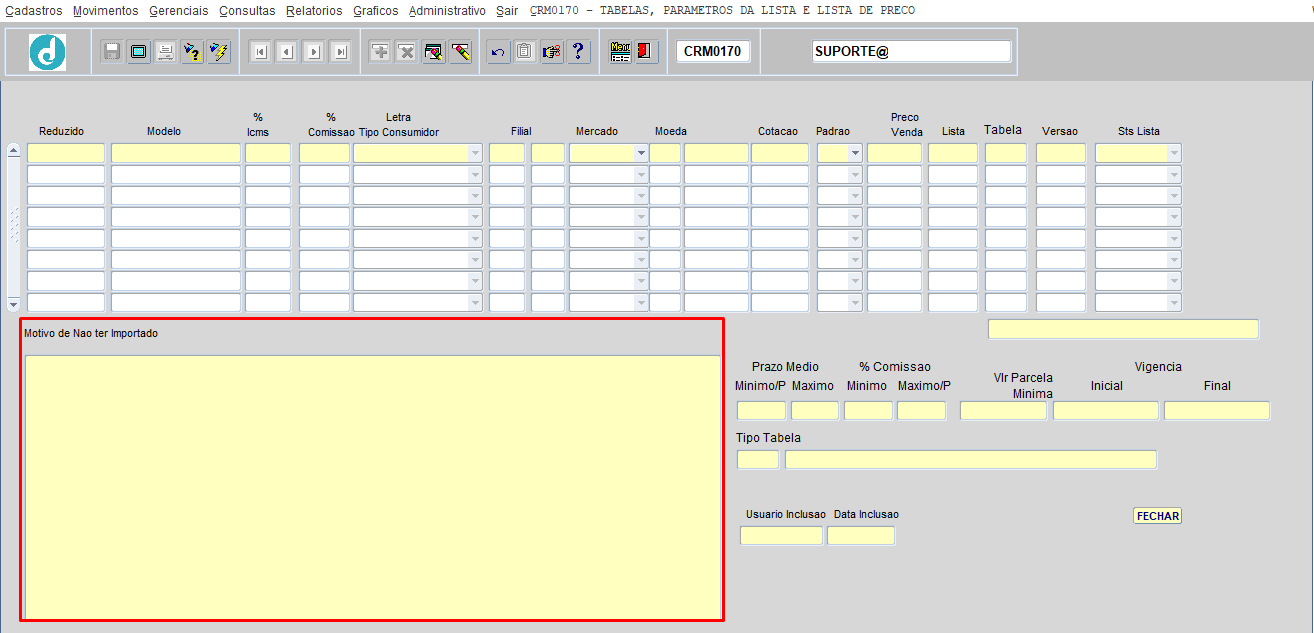Image resolution: width=1314 pixels, height=633 pixels.
Task: Click the Modelo field in first row
Action: click(x=176, y=153)
